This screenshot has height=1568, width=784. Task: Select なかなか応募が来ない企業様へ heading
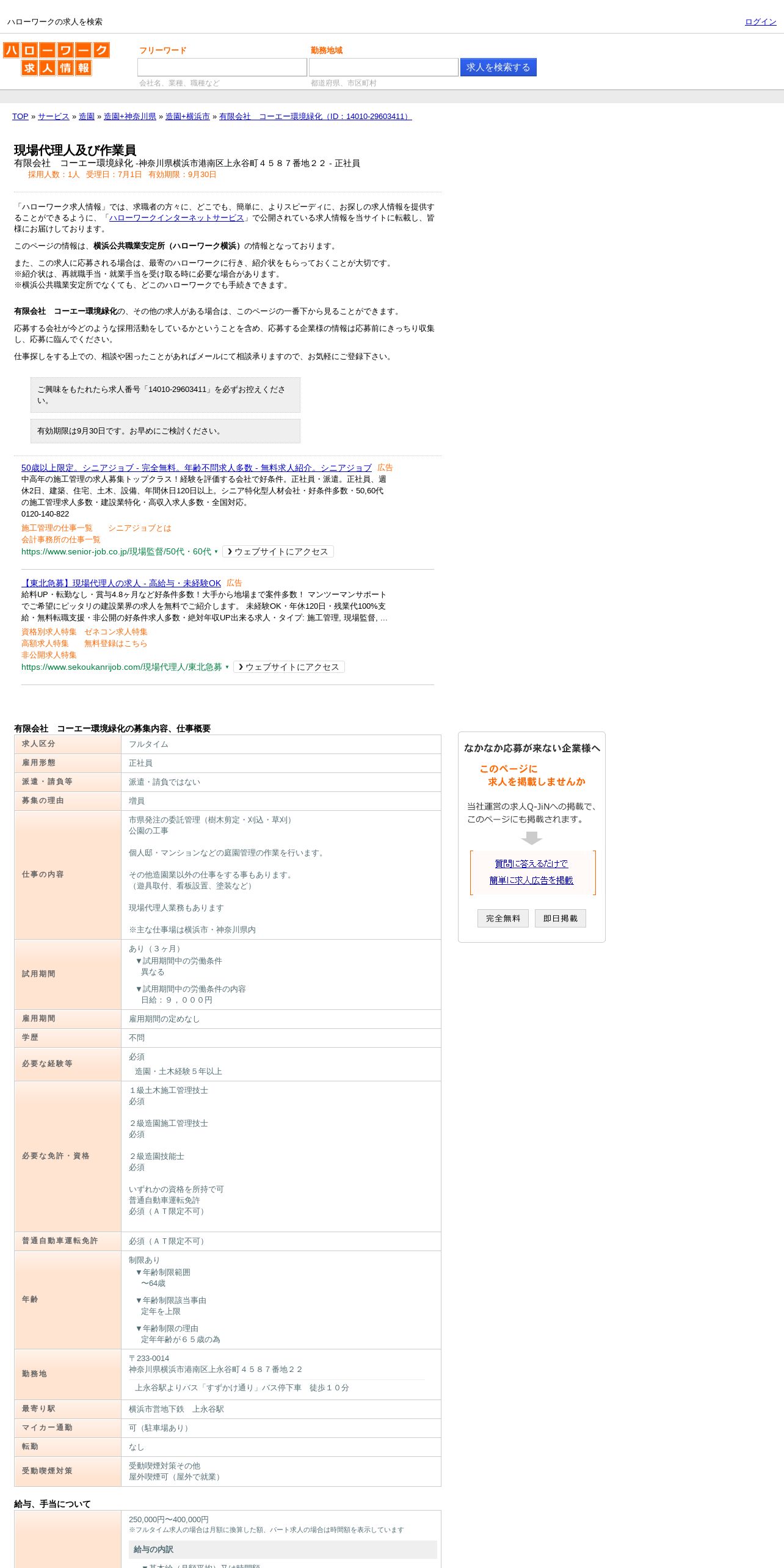click(532, 749)
